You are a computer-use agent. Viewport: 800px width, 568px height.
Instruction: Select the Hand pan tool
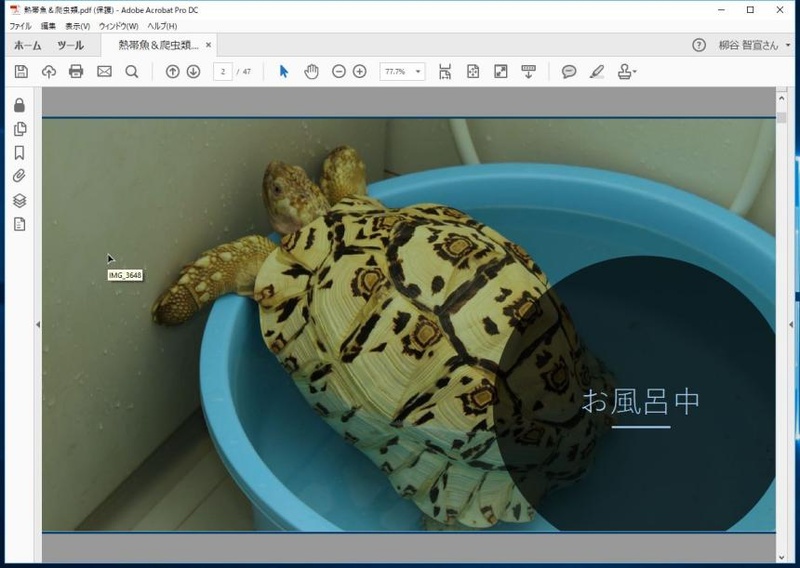(x=311, y=72)
